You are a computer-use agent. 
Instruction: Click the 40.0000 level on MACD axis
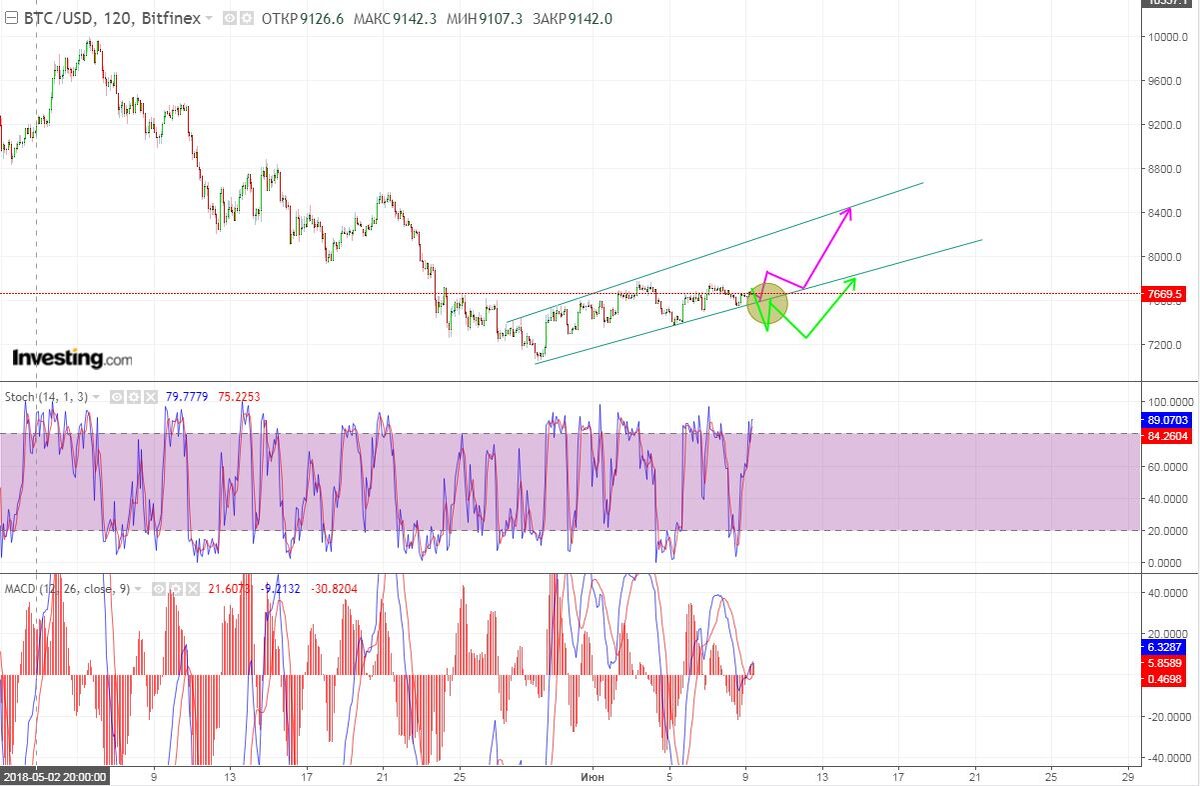coord(1166,592)
